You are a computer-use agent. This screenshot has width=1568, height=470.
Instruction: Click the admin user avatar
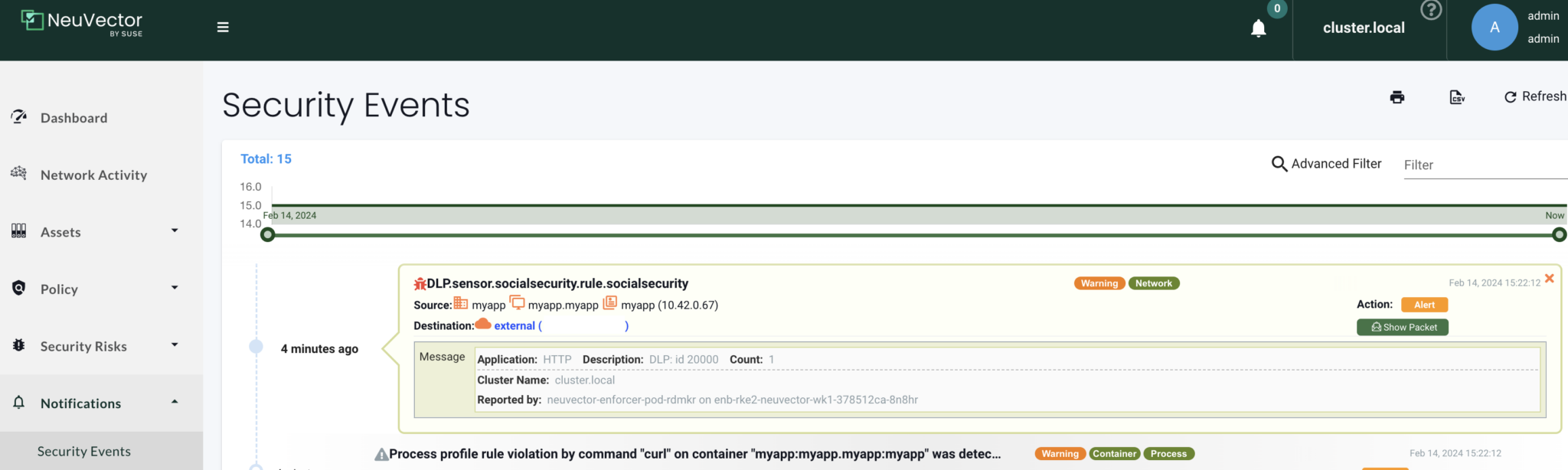pos(1494,28)
